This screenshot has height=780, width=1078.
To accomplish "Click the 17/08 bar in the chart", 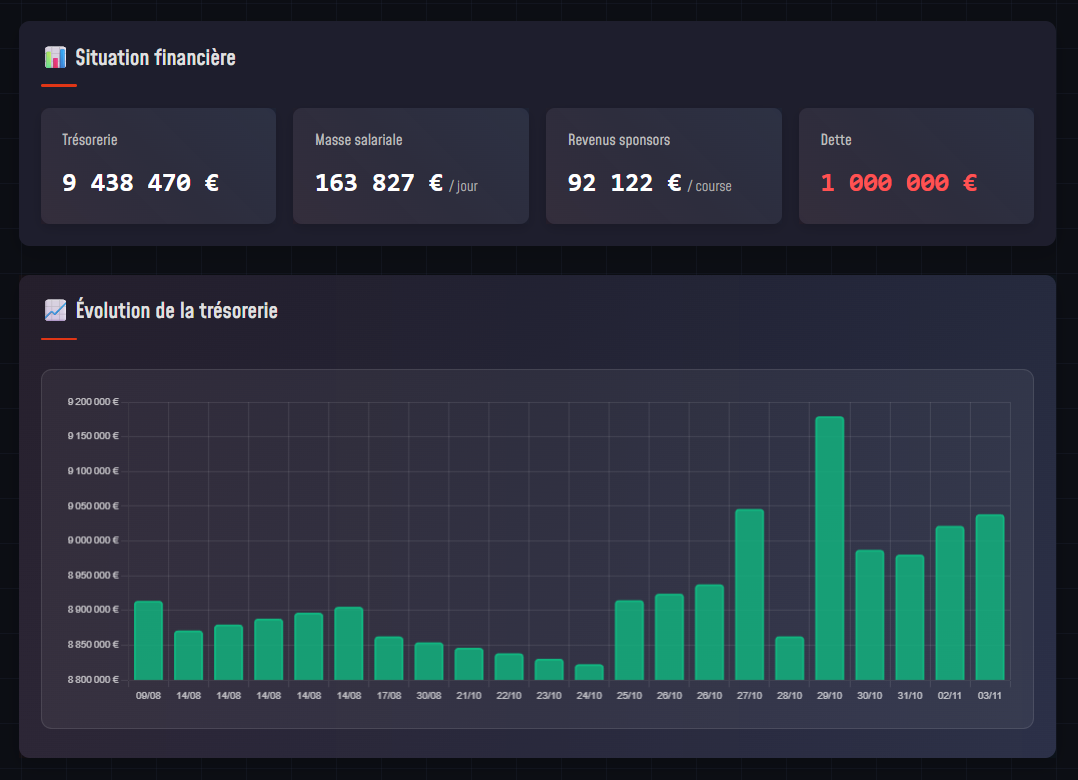I will [x=388, y=658].
